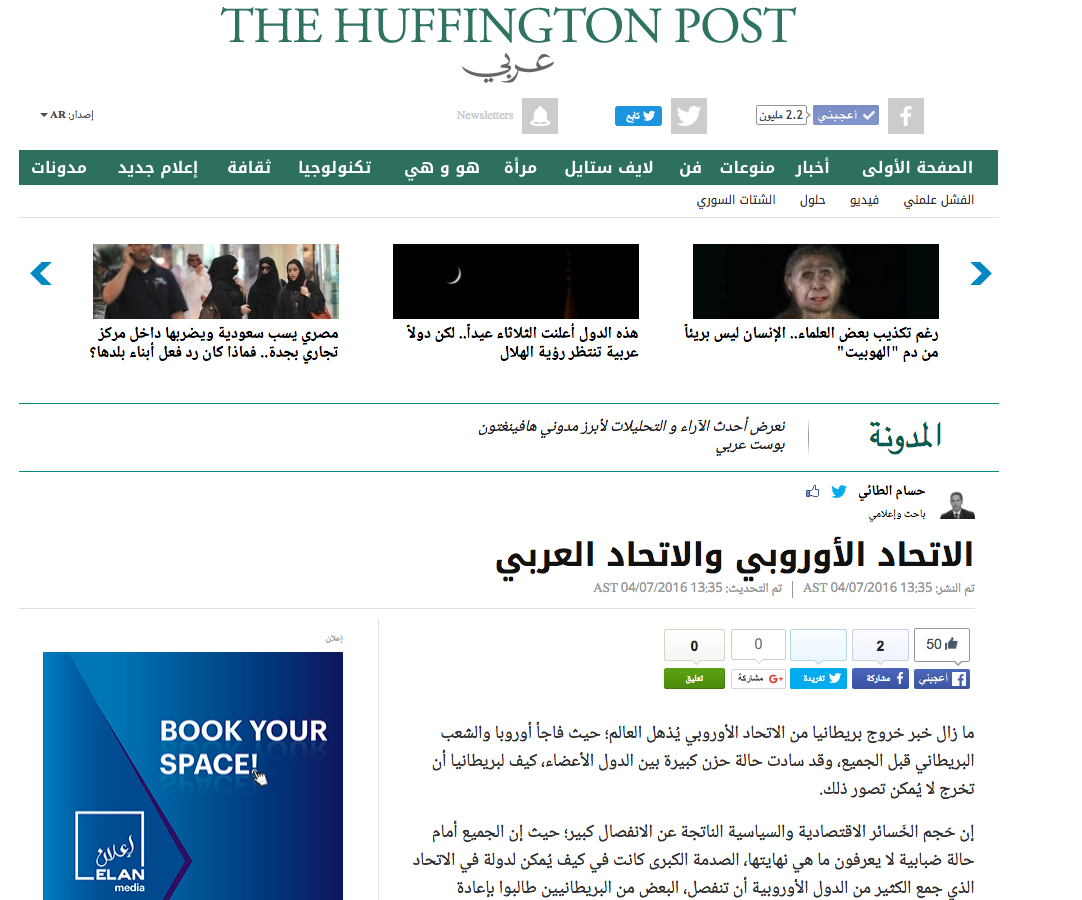Click the 50 likes count bubble

942,645
